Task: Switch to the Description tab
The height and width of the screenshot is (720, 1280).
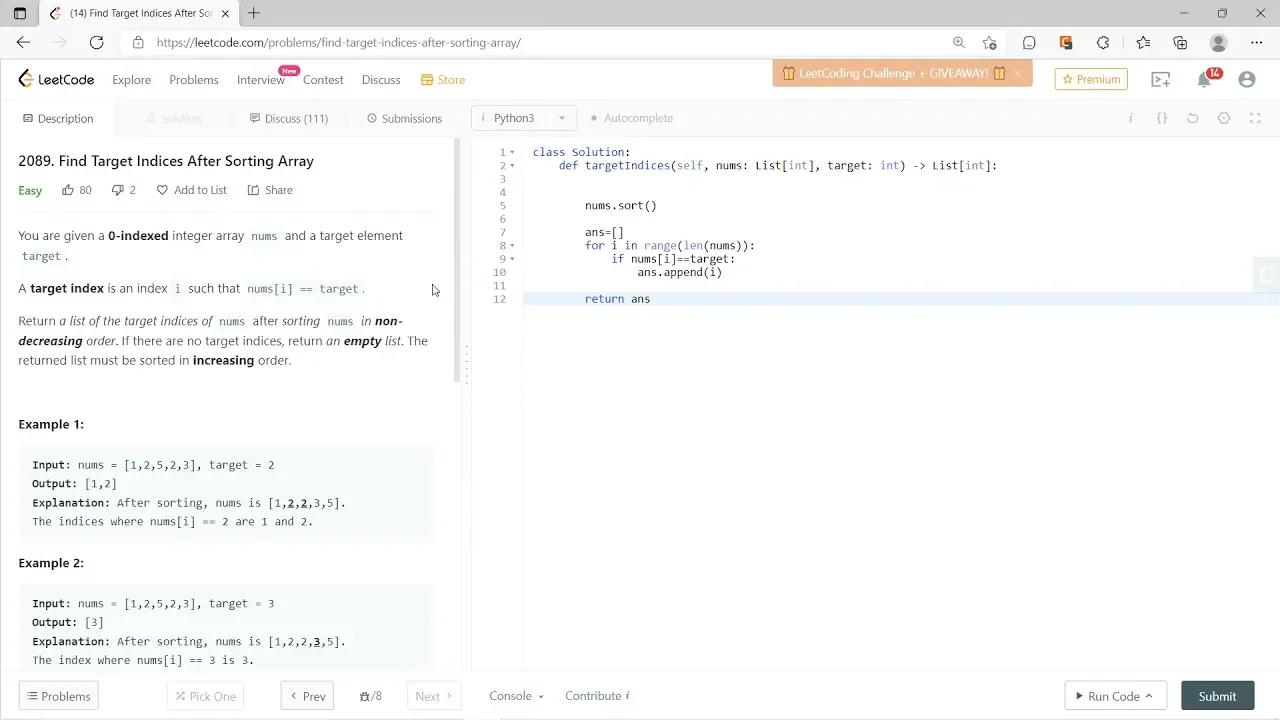Action: [x=58, y=118]
